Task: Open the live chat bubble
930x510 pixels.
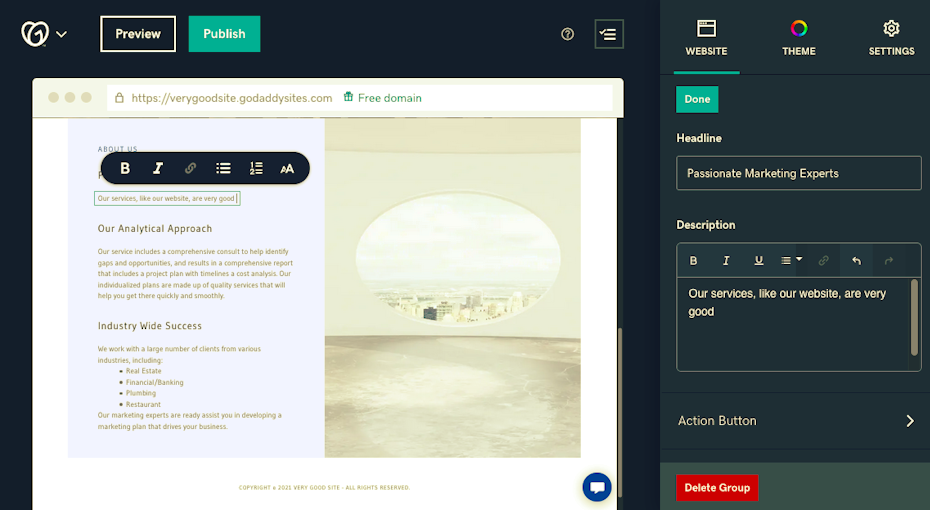Action: [x=597, y=487]
